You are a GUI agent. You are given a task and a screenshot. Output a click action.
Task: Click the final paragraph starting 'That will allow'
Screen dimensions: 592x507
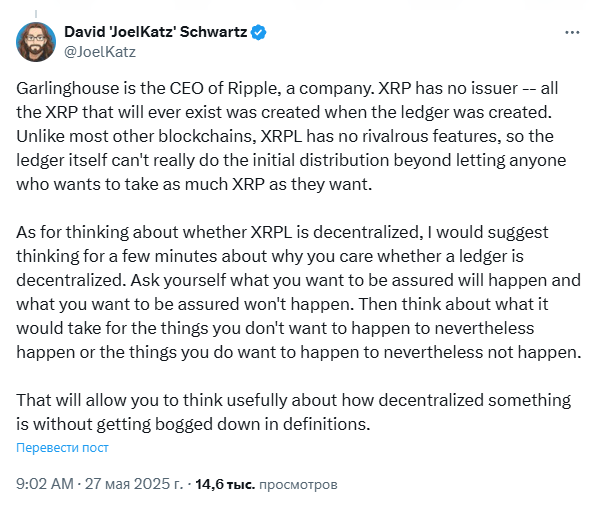pyautogui.click(x=293, y=412)
